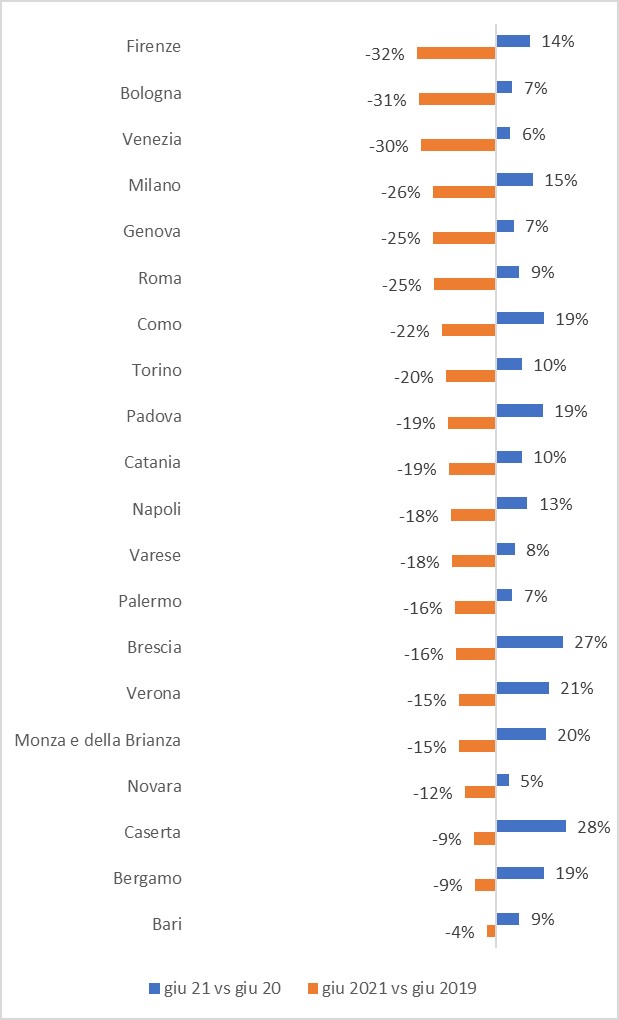This screenshot has width=619, height=1020.
Task: Click the blue Milano bar (15%)
Action: coord(514,180)
